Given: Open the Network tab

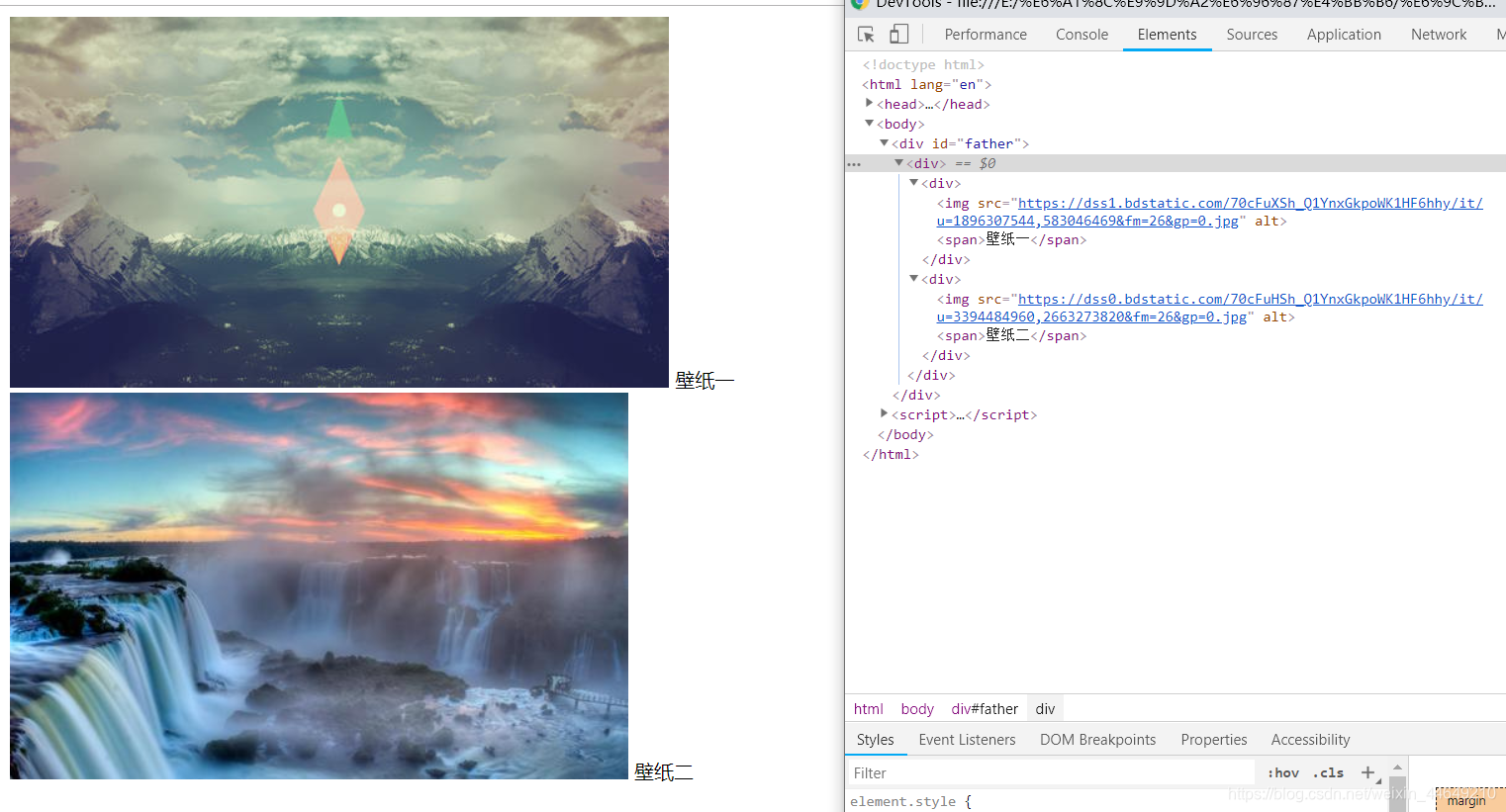Looking at the screenshot, I should tap(1439, 35).
